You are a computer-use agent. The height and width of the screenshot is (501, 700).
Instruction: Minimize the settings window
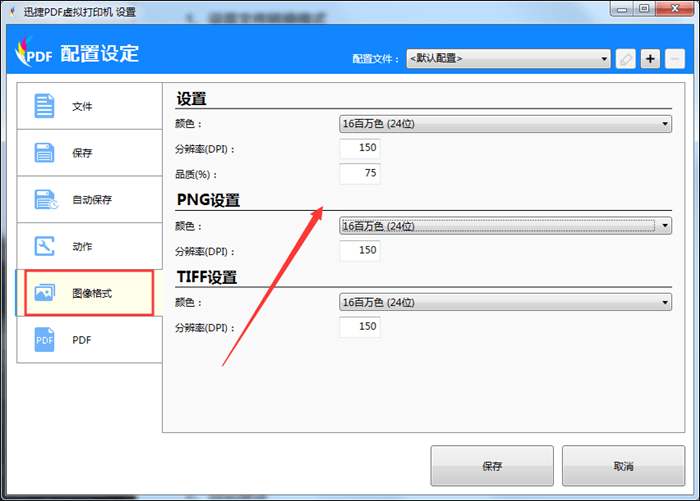coord(622,9)
